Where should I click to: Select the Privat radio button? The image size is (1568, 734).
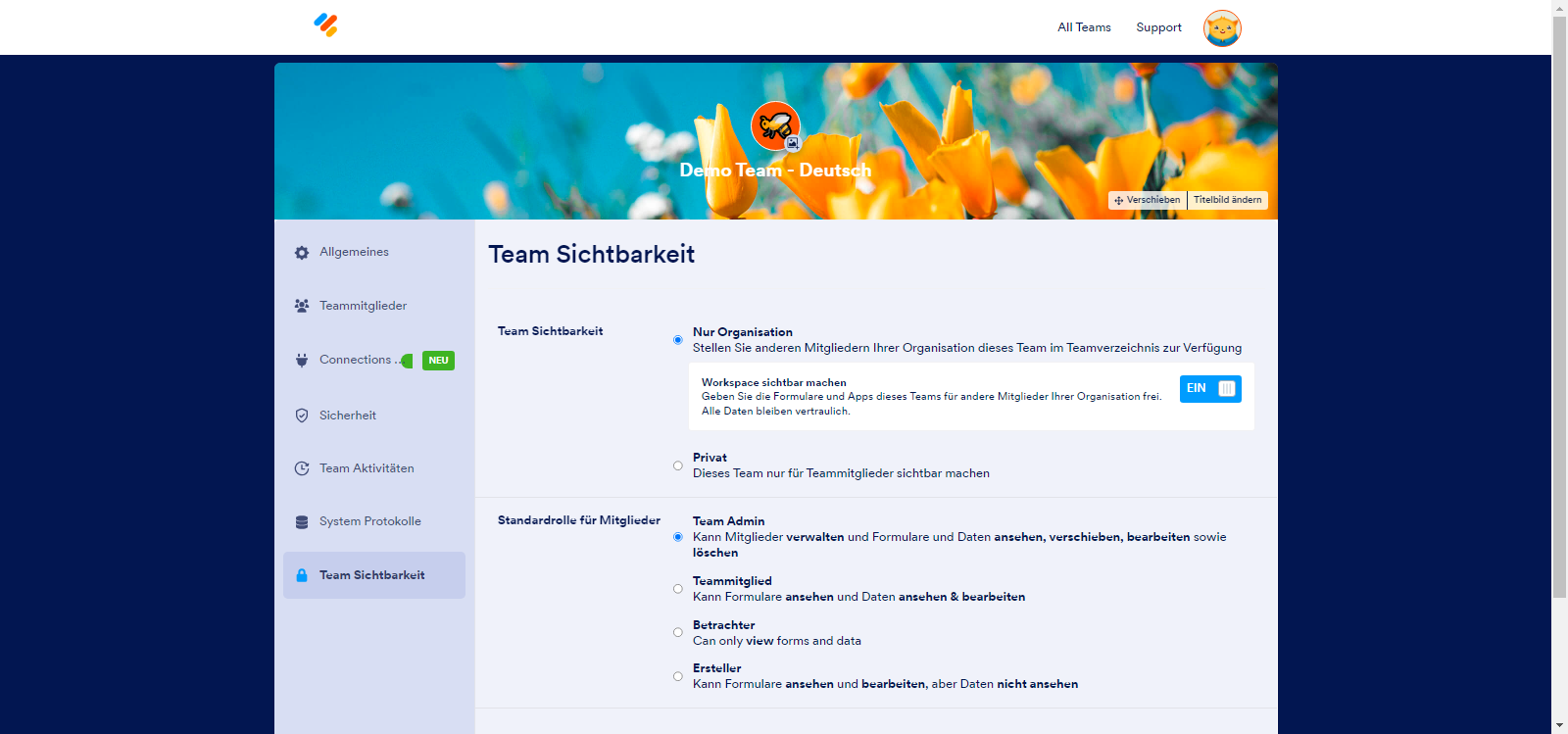[678, 465]
